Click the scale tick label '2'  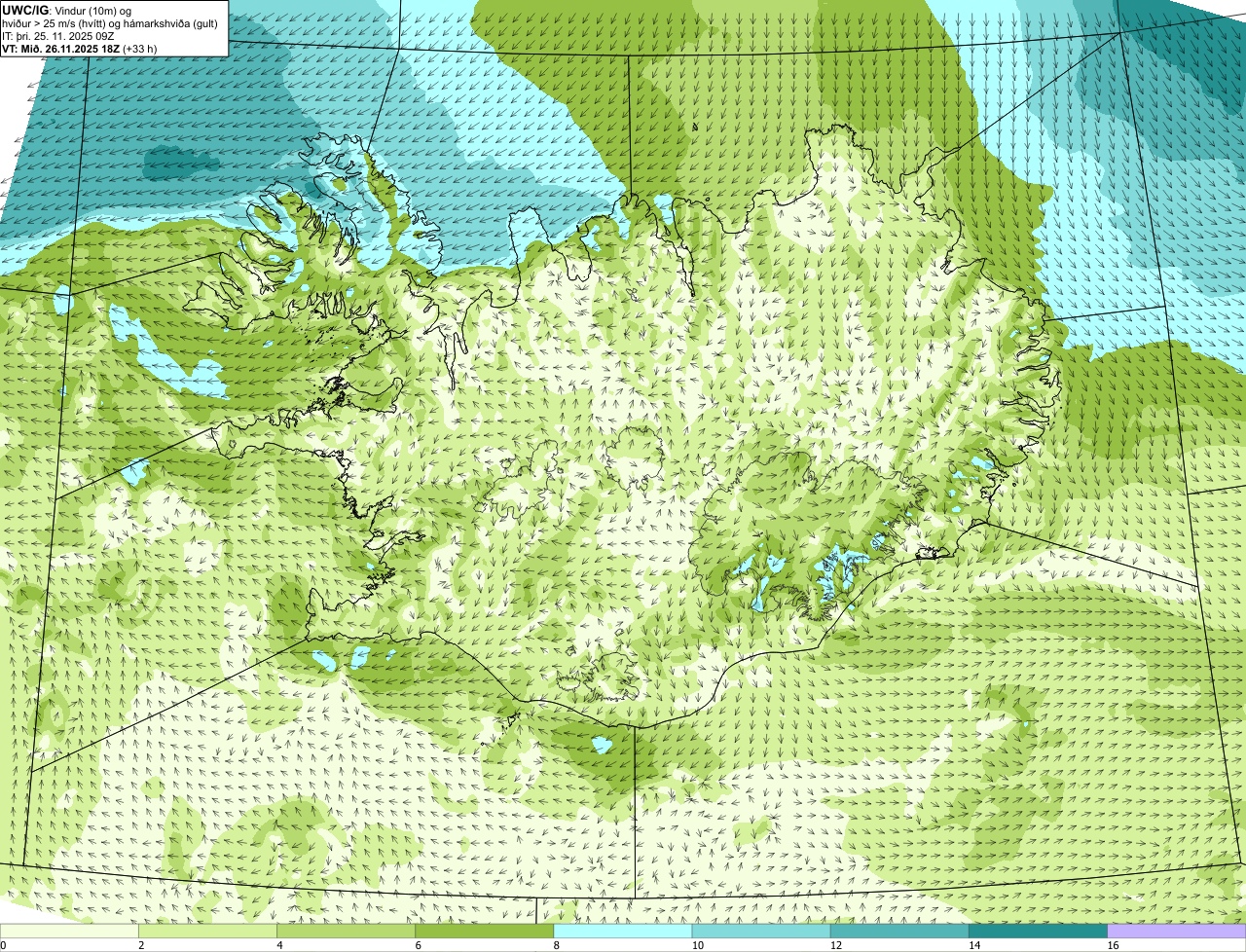141,945
